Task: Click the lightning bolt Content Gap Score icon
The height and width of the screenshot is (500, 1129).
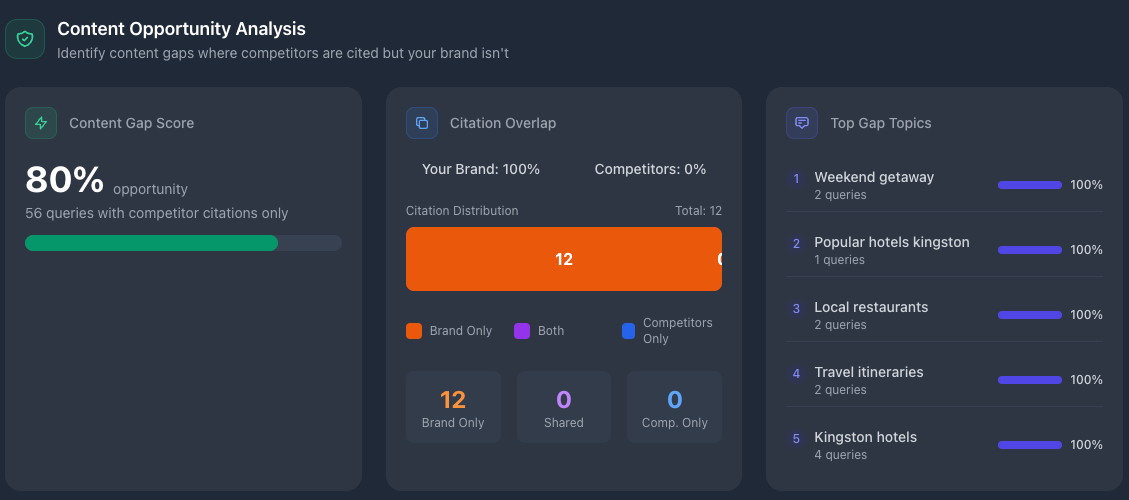Action: coord(41,123)
